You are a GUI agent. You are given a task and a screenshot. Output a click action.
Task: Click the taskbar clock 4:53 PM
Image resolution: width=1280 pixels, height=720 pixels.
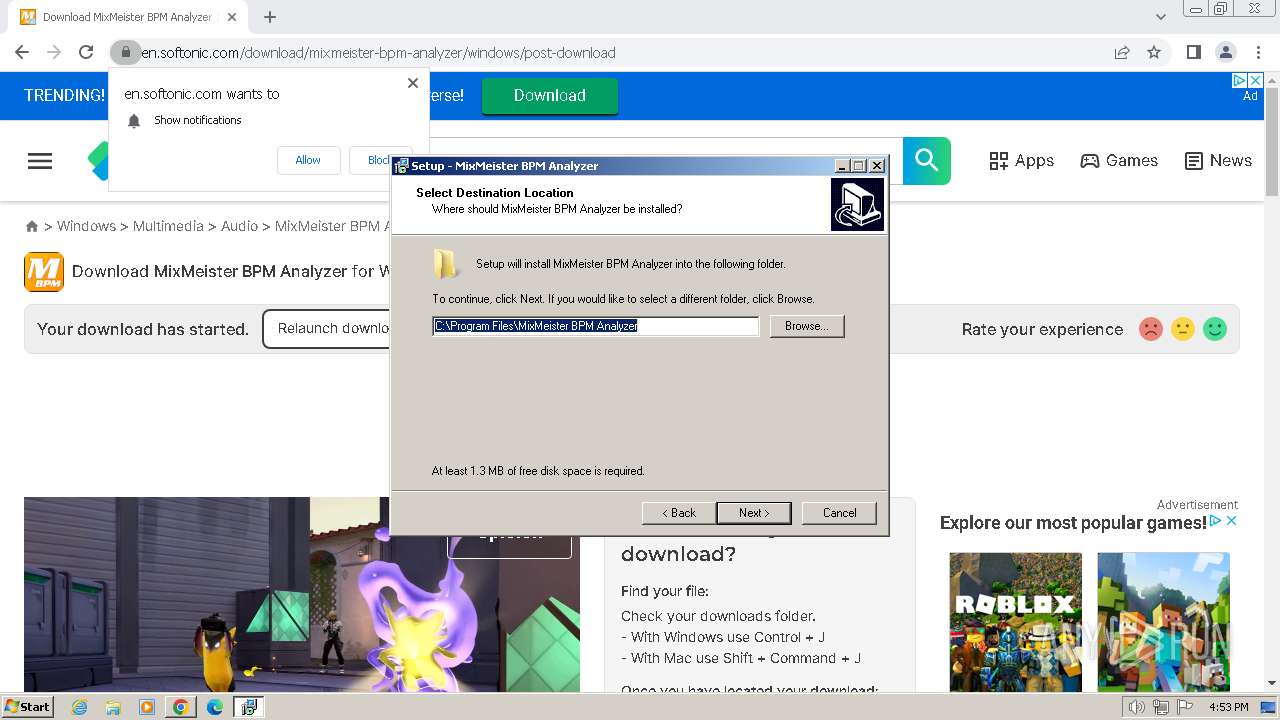1228,707
